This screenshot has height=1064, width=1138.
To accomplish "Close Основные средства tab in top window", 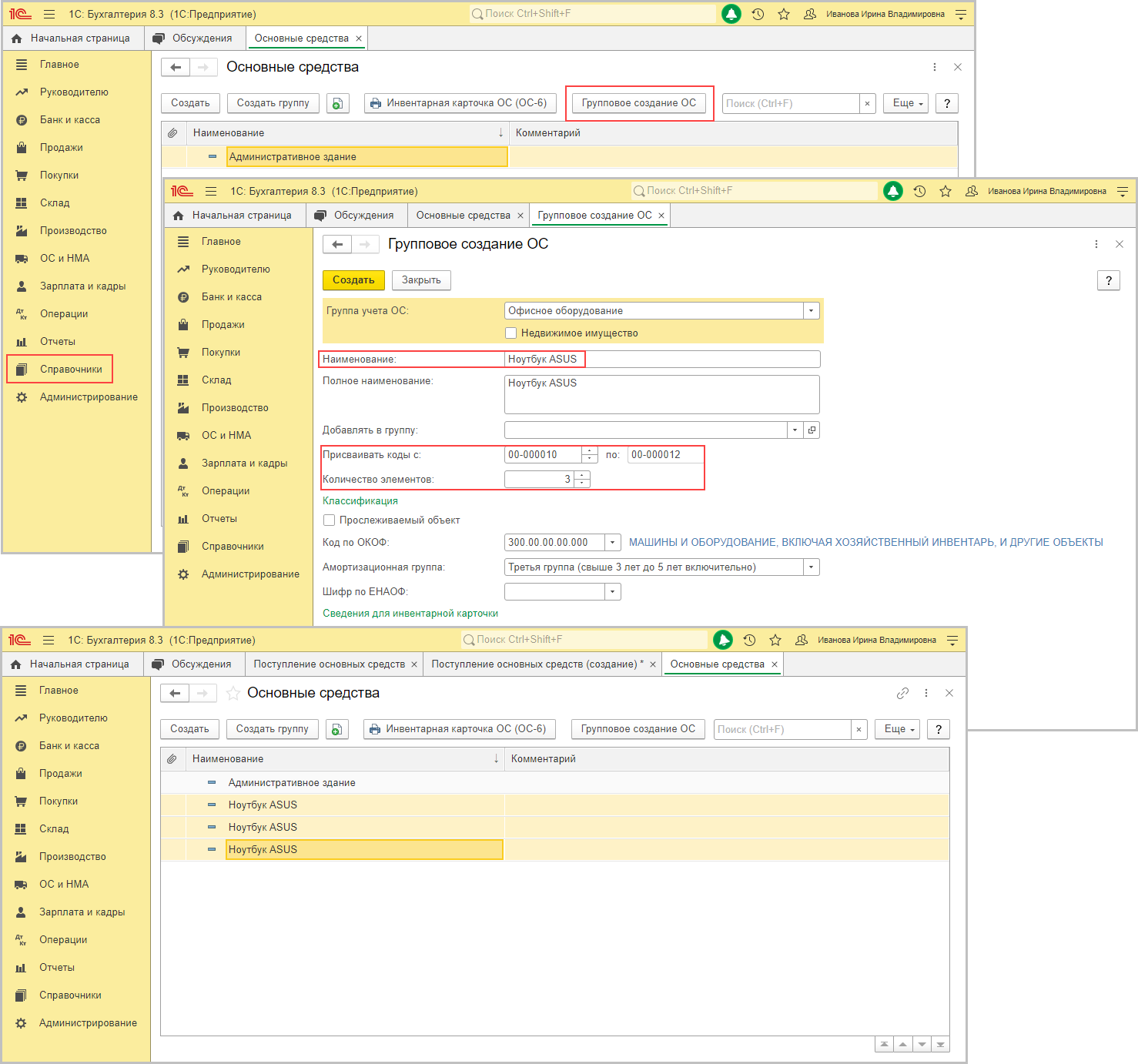I will tap(359, 38).
